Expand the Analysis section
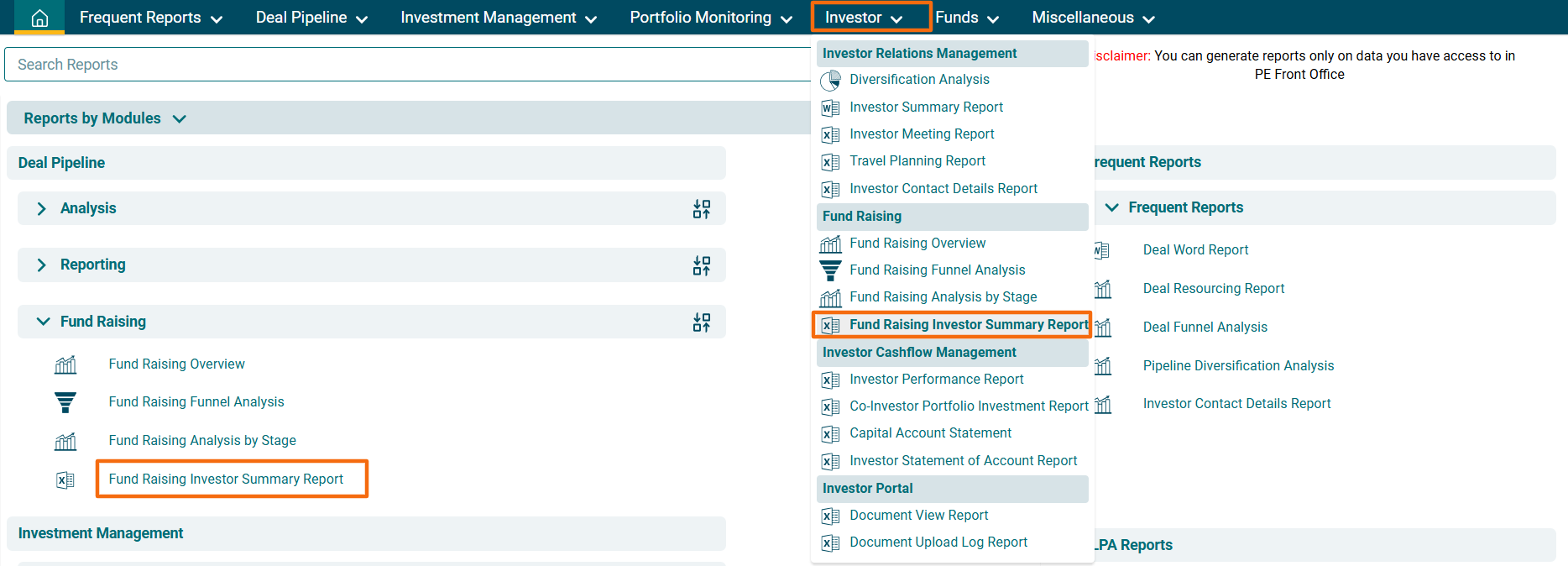Screen dimensions: 1568x566 pos(42,208)
